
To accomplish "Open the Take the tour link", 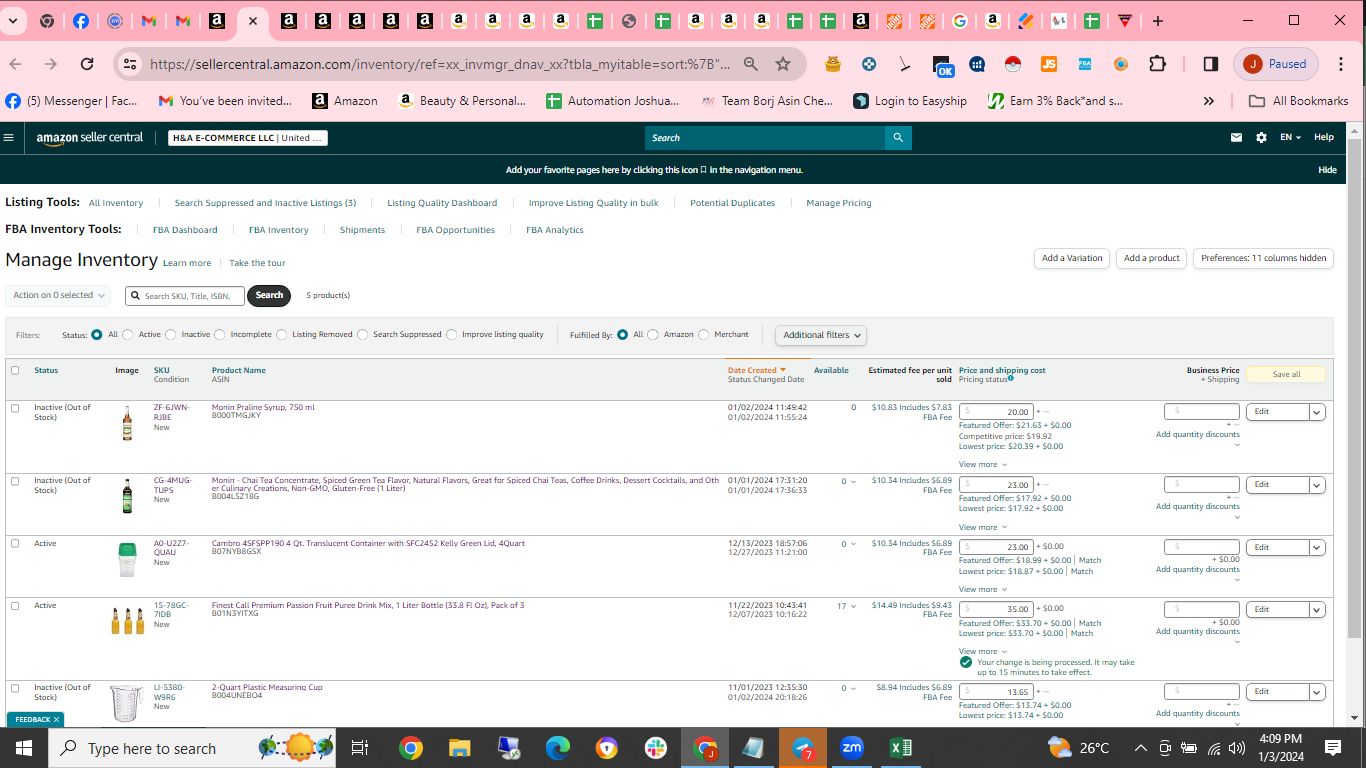I will [257, 263].
